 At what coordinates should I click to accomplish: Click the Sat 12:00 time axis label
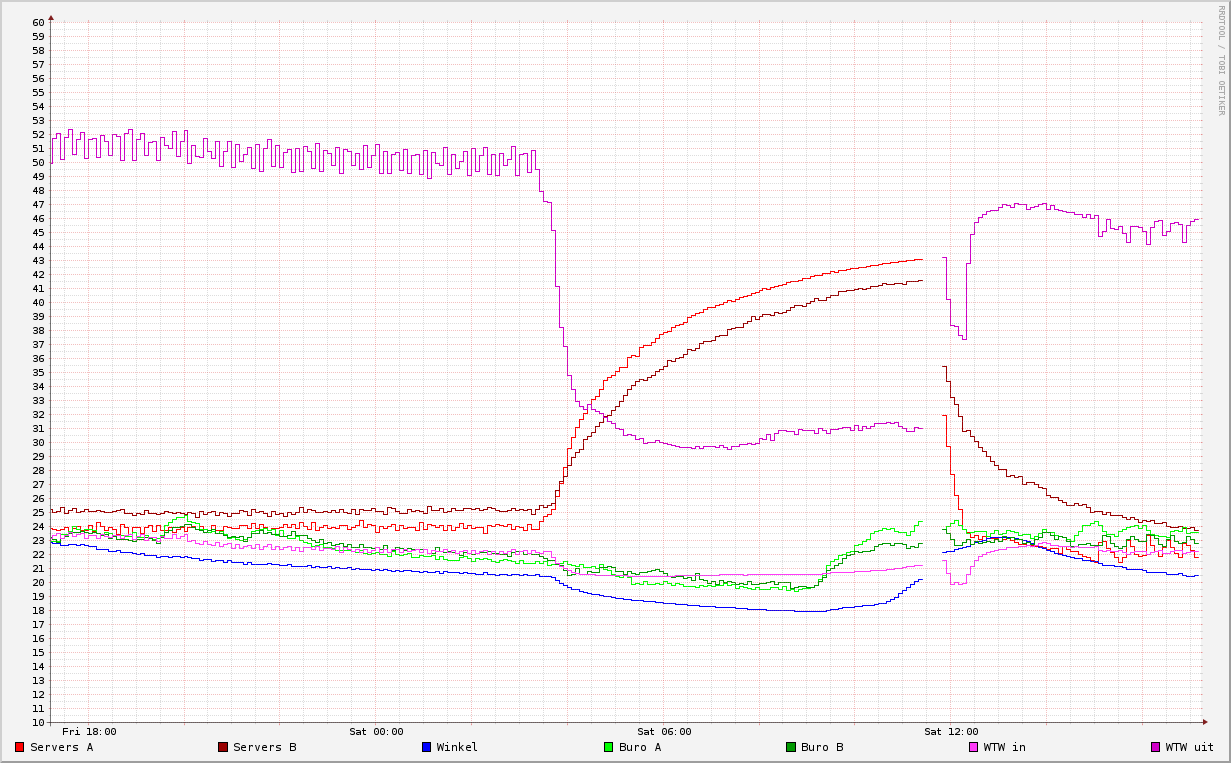click(951, 731)
